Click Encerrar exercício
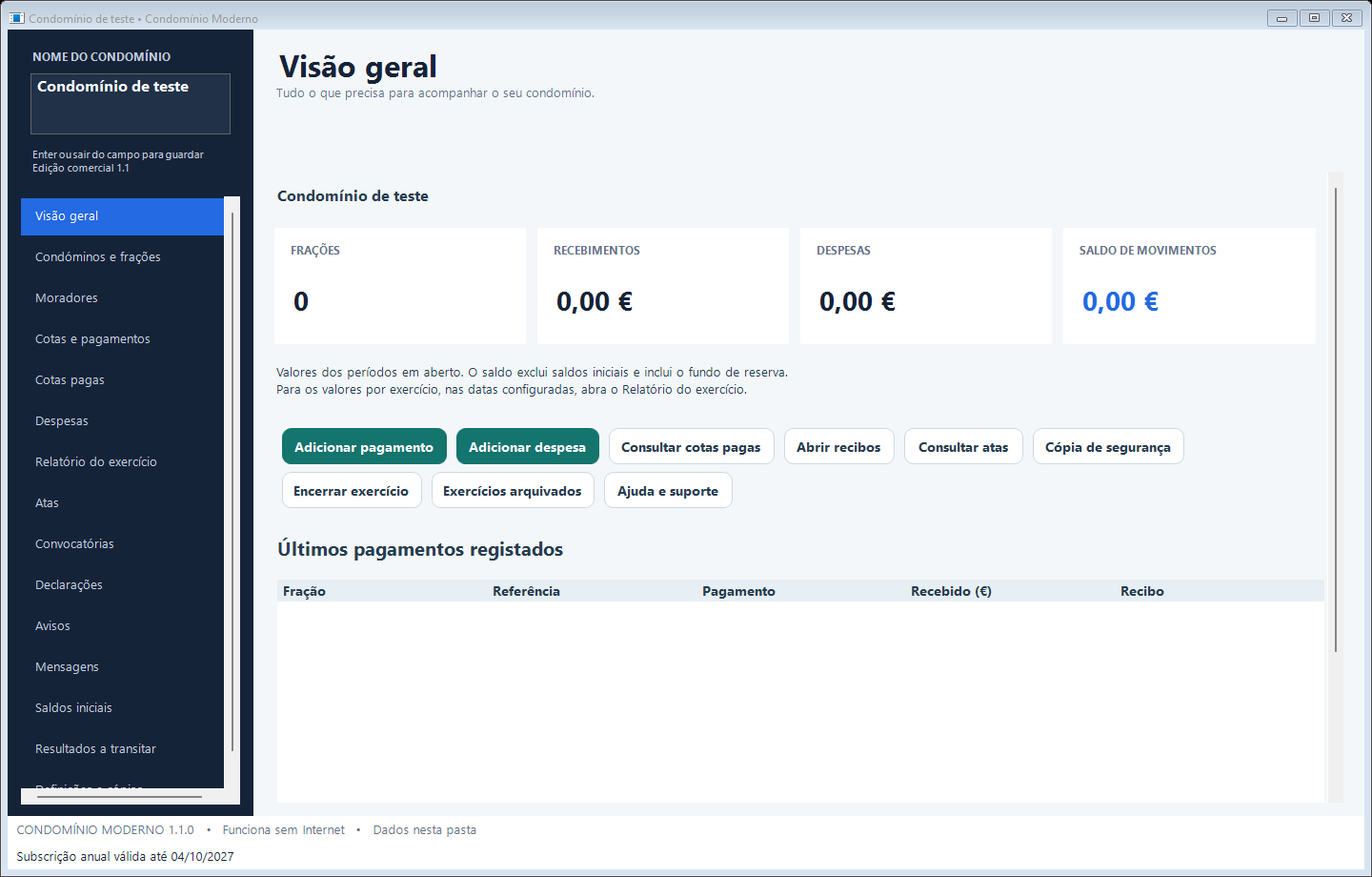Viewport: 1372px width, 877px height. coord(352,491)
